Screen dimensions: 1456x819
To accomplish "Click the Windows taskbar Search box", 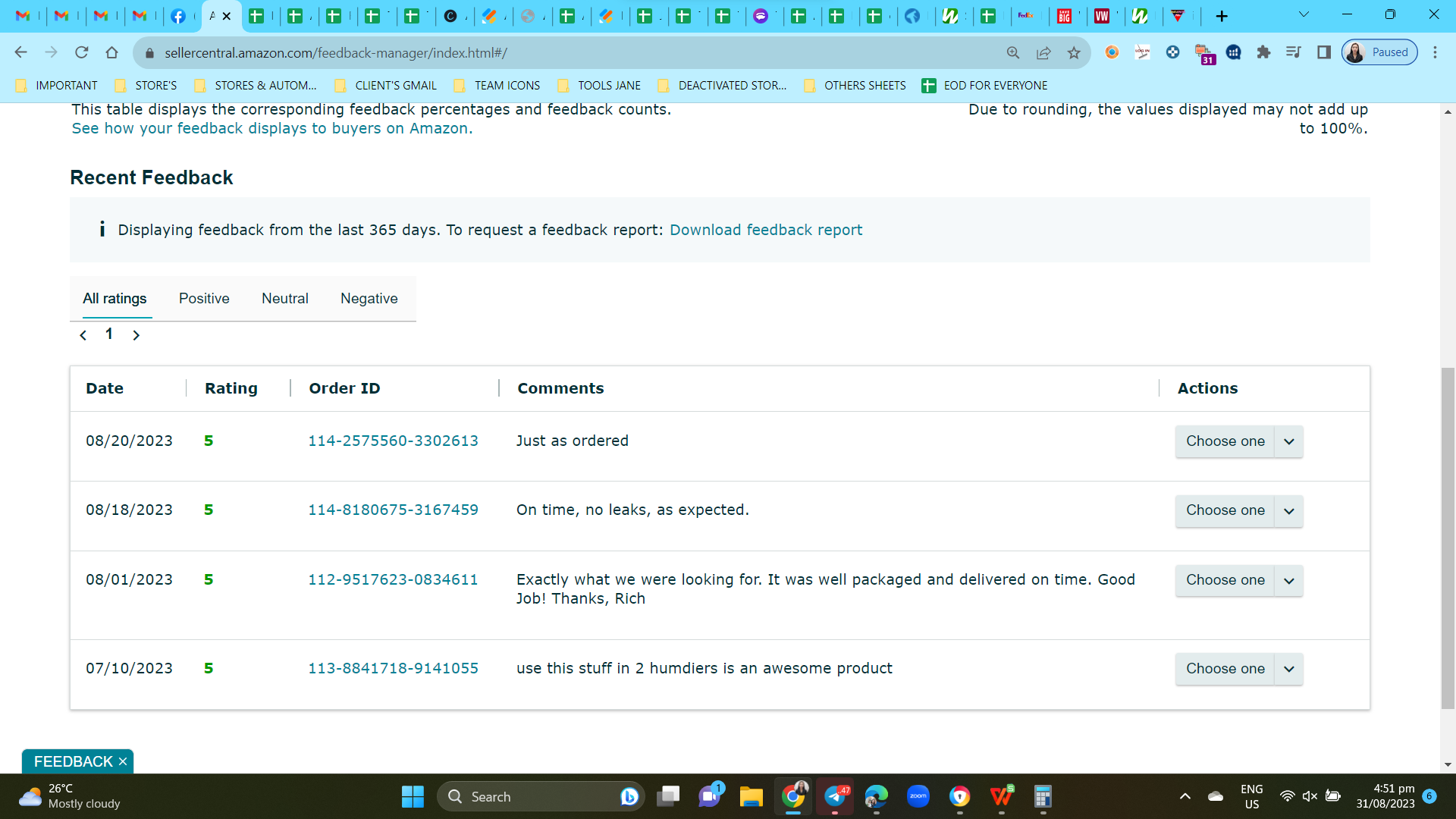I will point(540,796).
